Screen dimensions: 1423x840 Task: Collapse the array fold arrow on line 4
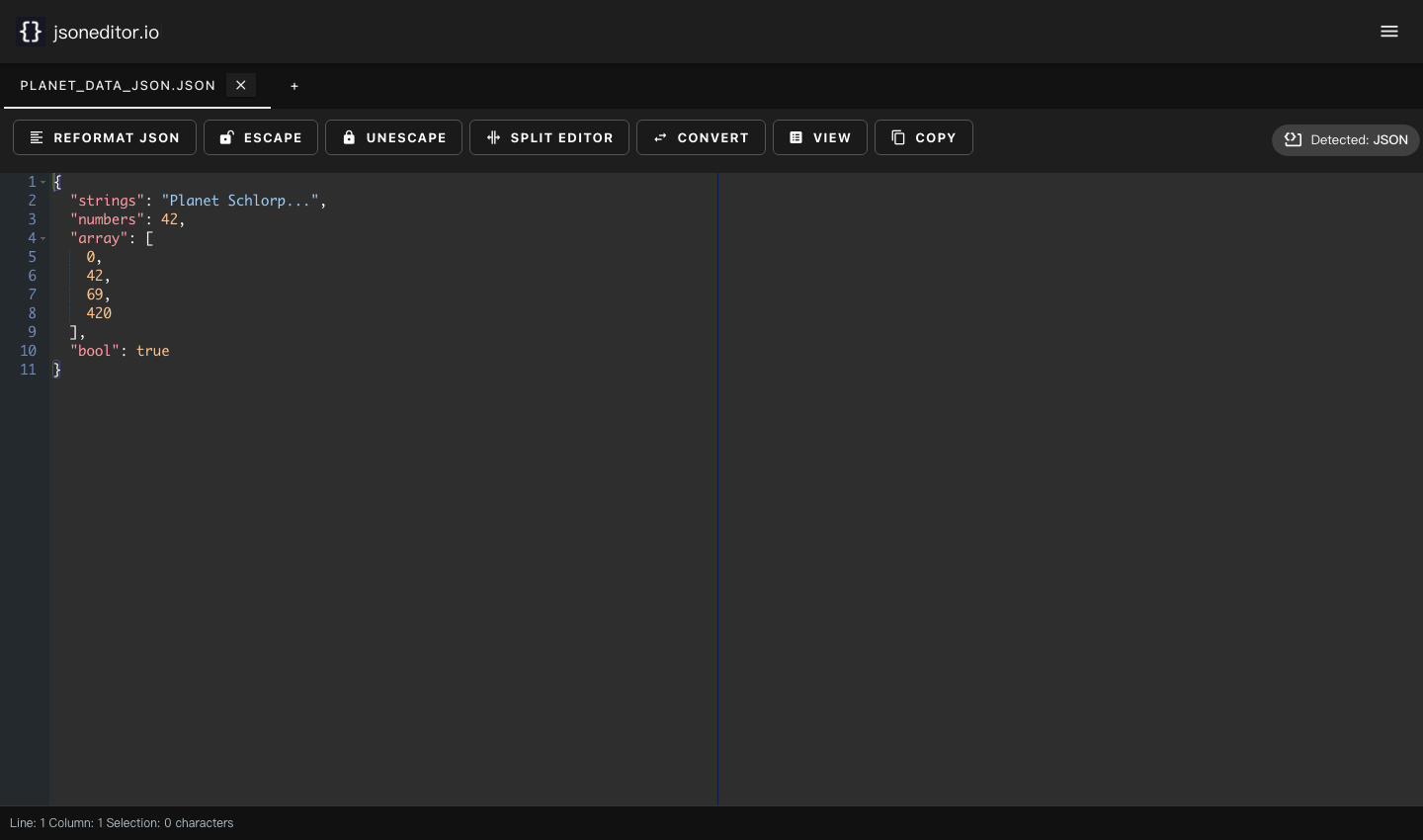(43, 238)
